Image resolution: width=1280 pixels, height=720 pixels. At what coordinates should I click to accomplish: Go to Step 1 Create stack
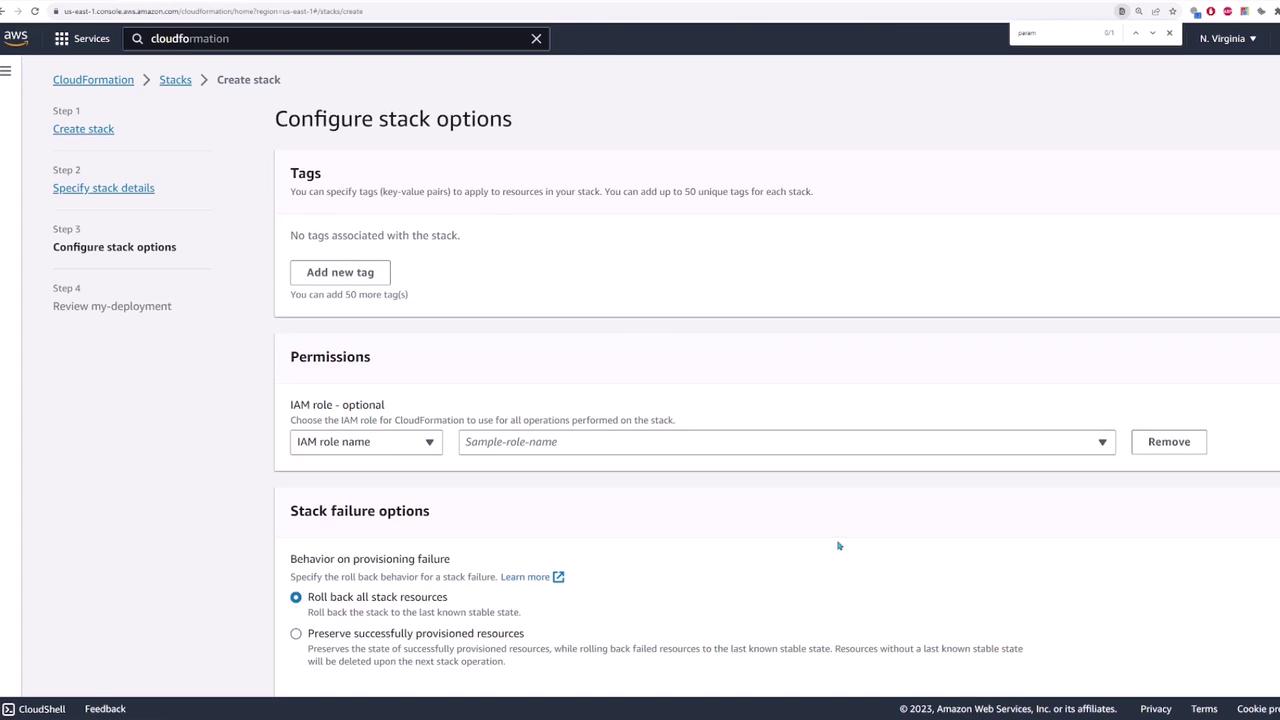tap(83, 129)
